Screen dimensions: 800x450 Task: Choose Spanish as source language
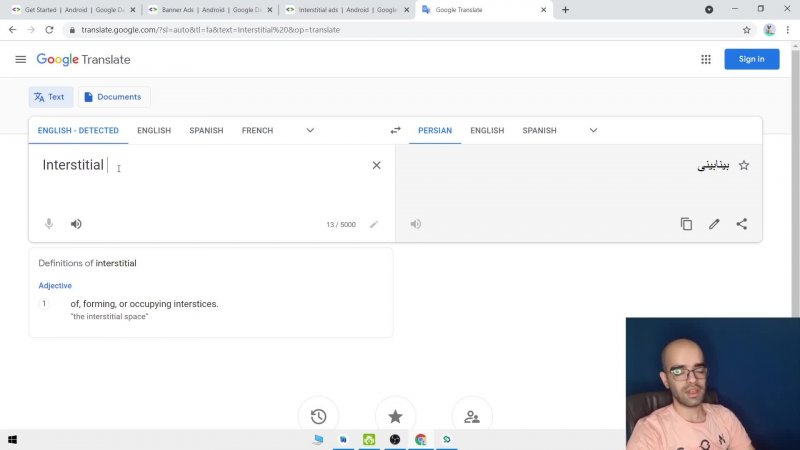coord(206,131)
